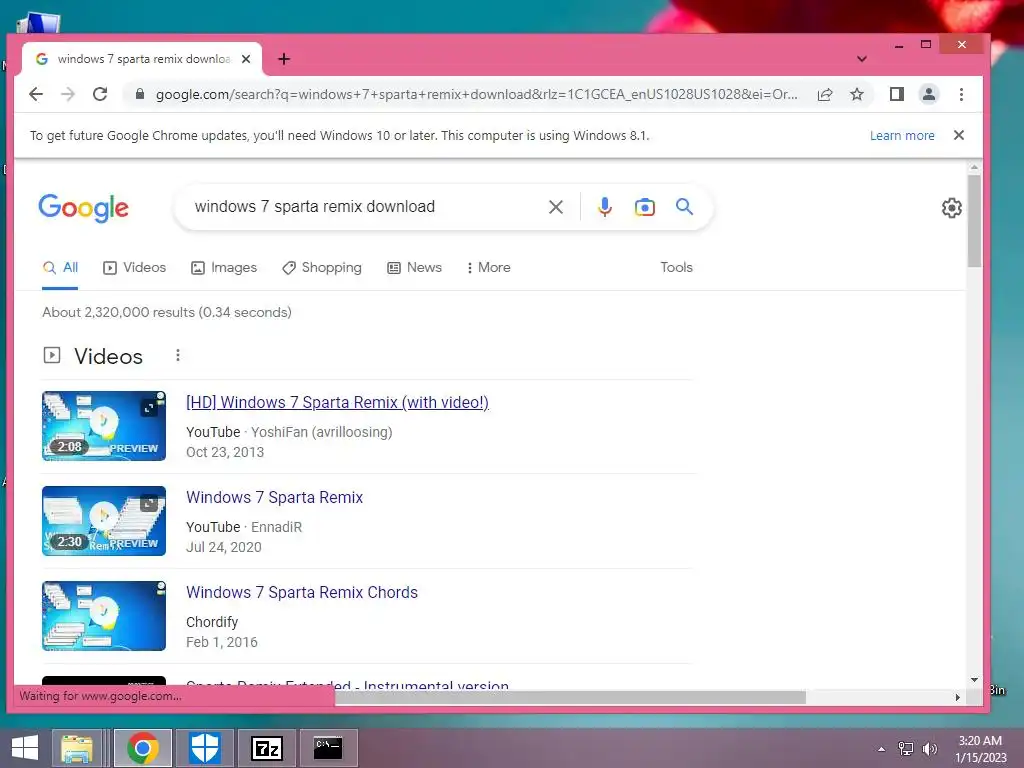The image size is (1024, 768).
Task: Open Videos section three-dot options
Action: 178,355
